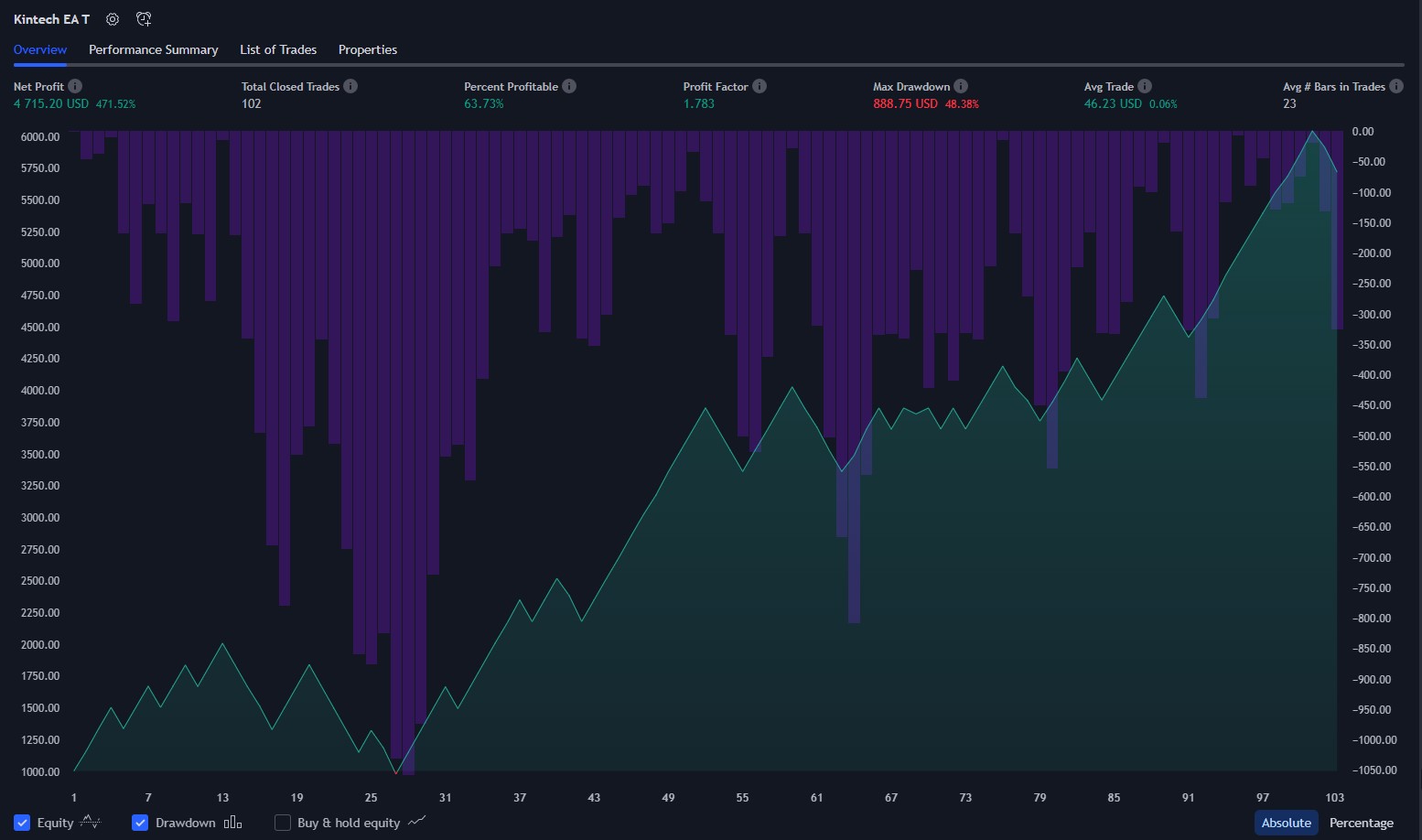1422x840 pixels.
Task: Click the 0.00 drawdown axis label
Action: tap(1363, 132)
